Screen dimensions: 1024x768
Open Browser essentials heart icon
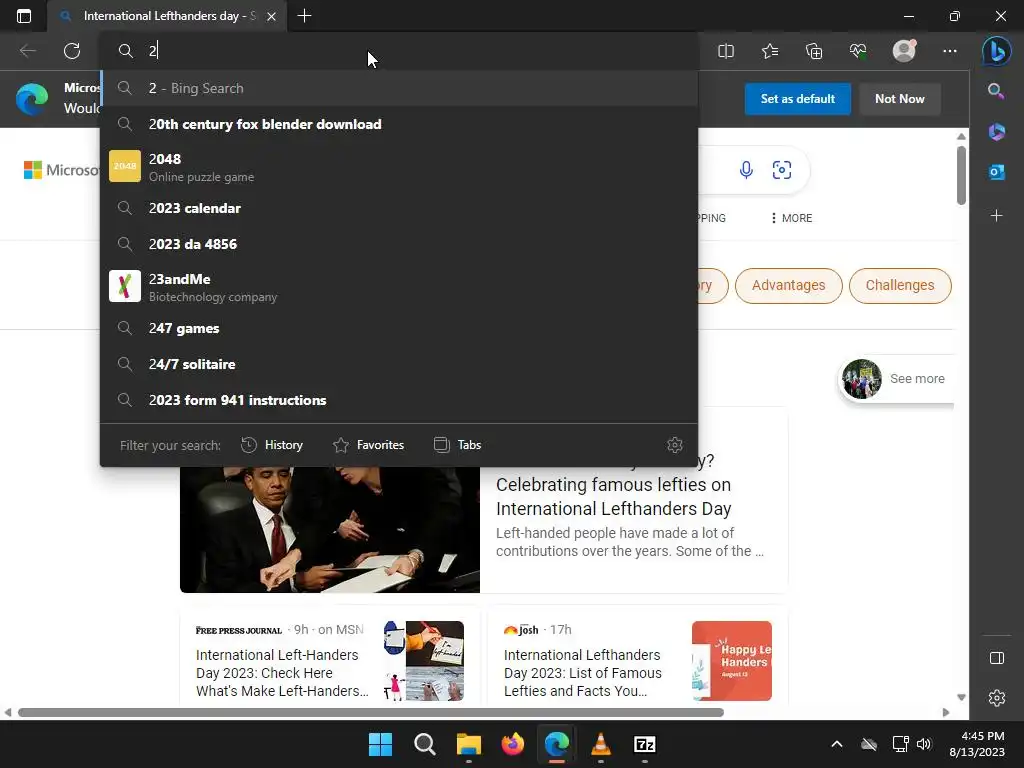point(858,51)
